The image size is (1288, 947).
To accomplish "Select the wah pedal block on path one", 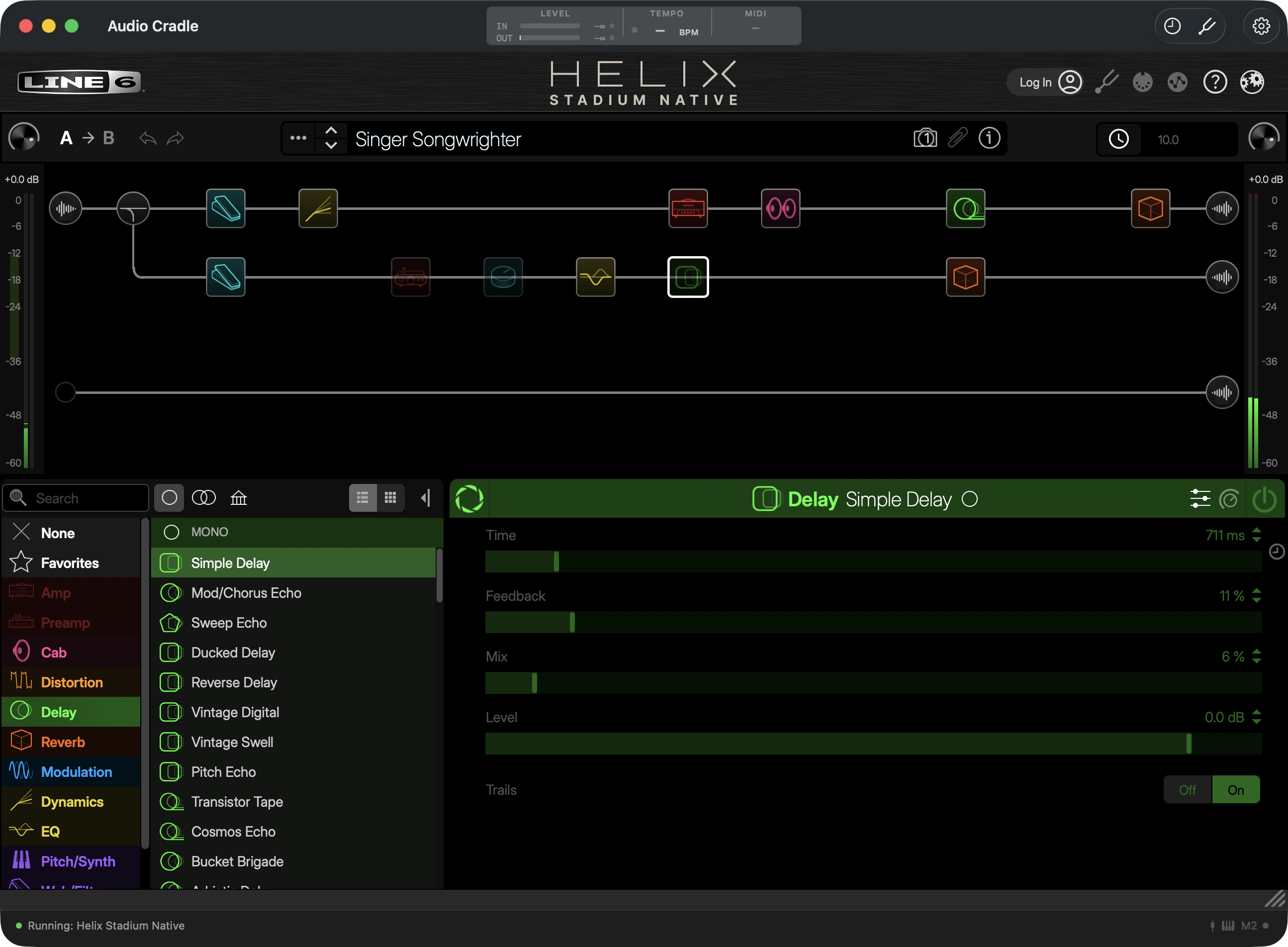I will pyautogui.click(x=226, y=209).
